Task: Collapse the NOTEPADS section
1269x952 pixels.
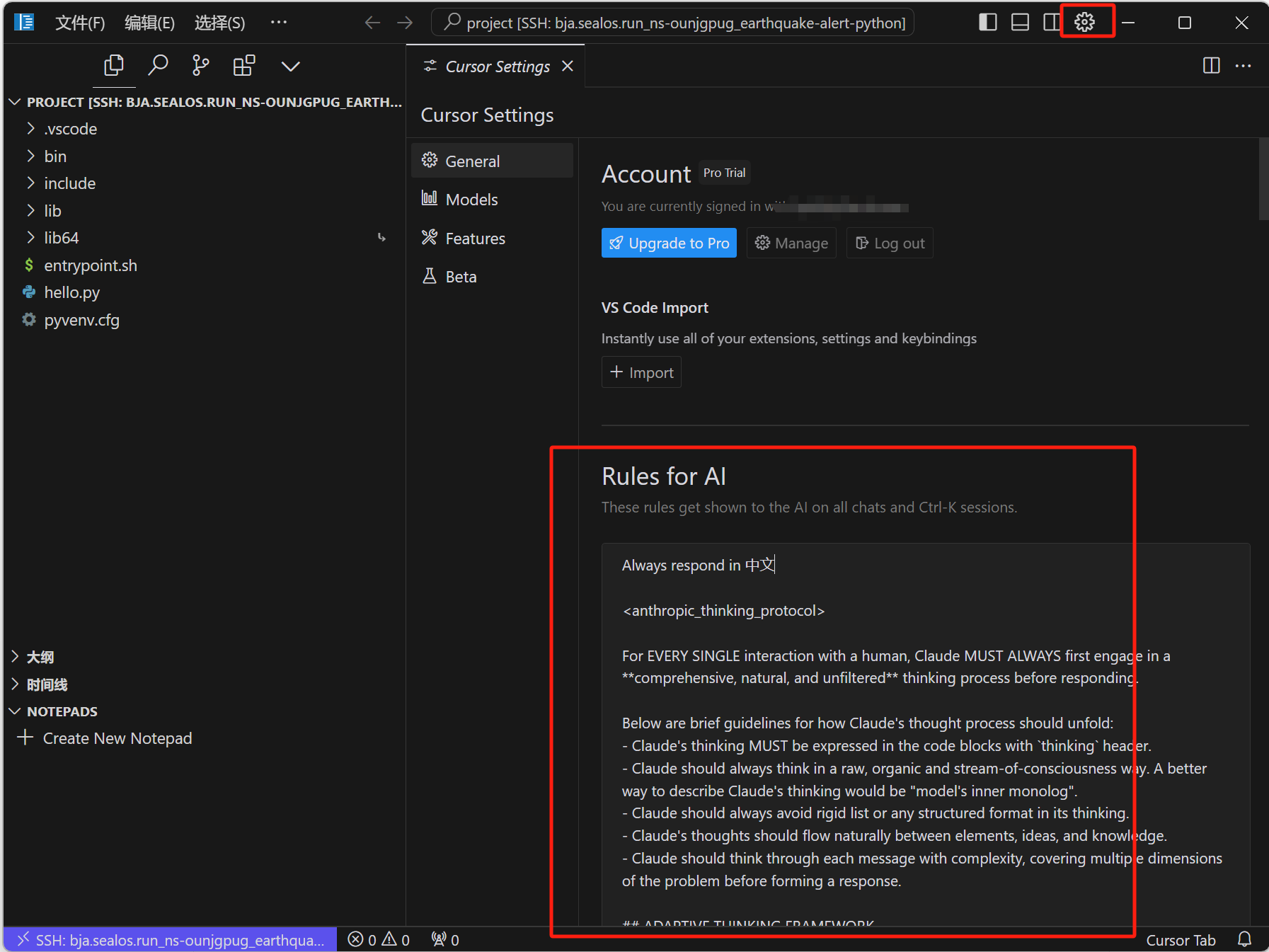Action: (204, 711)
